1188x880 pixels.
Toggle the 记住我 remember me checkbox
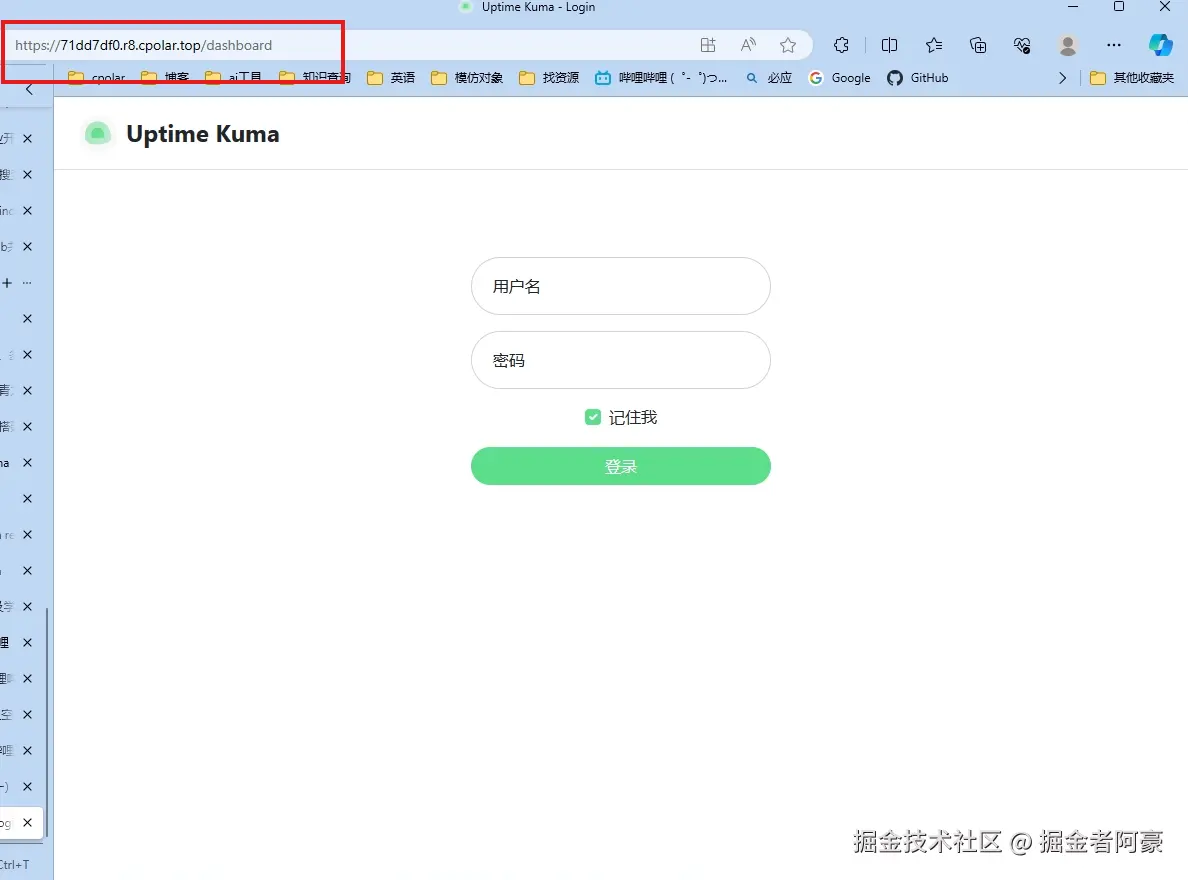pos(592,417)
